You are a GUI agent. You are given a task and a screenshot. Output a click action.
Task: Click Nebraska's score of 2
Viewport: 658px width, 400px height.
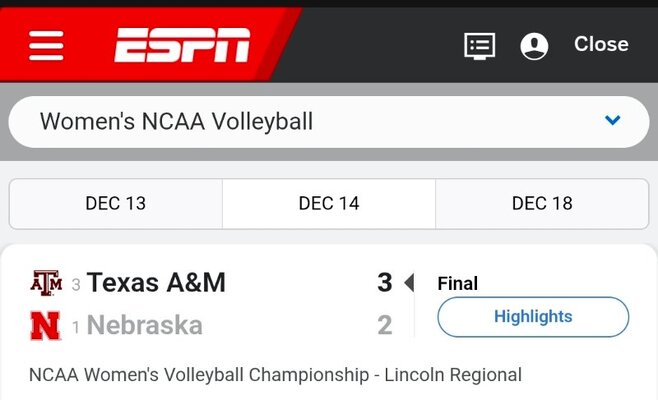384,325
